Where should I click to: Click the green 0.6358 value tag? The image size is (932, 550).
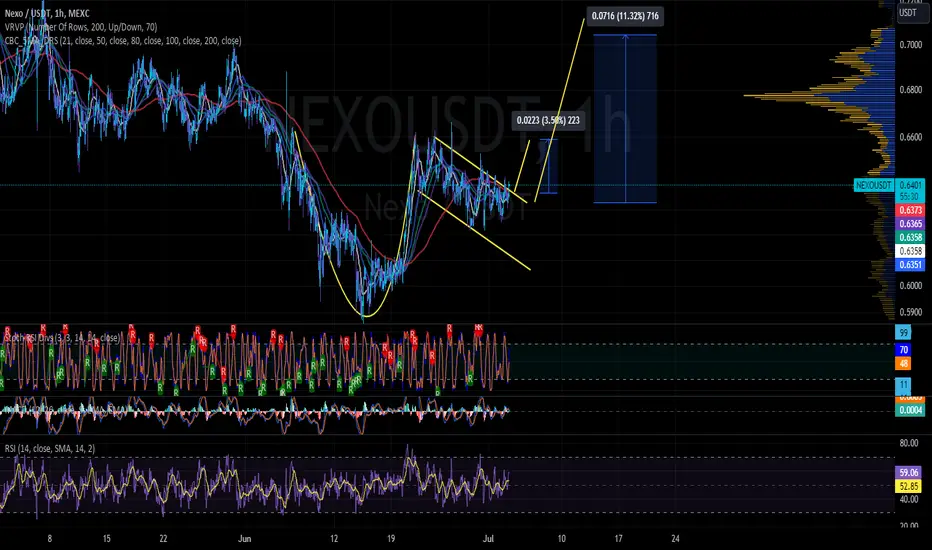click(910, 237)
